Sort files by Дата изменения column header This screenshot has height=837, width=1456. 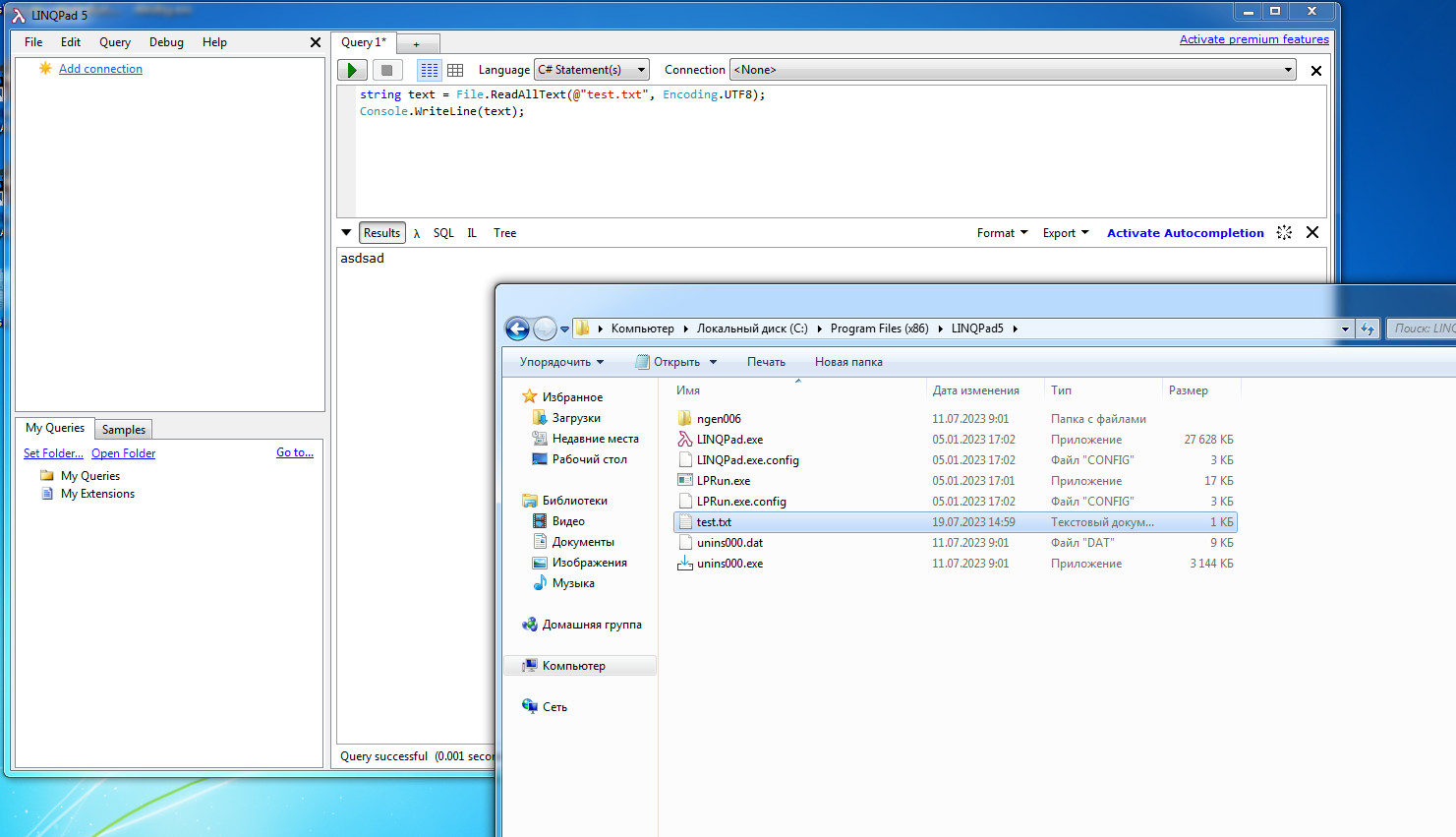(985, 390)
